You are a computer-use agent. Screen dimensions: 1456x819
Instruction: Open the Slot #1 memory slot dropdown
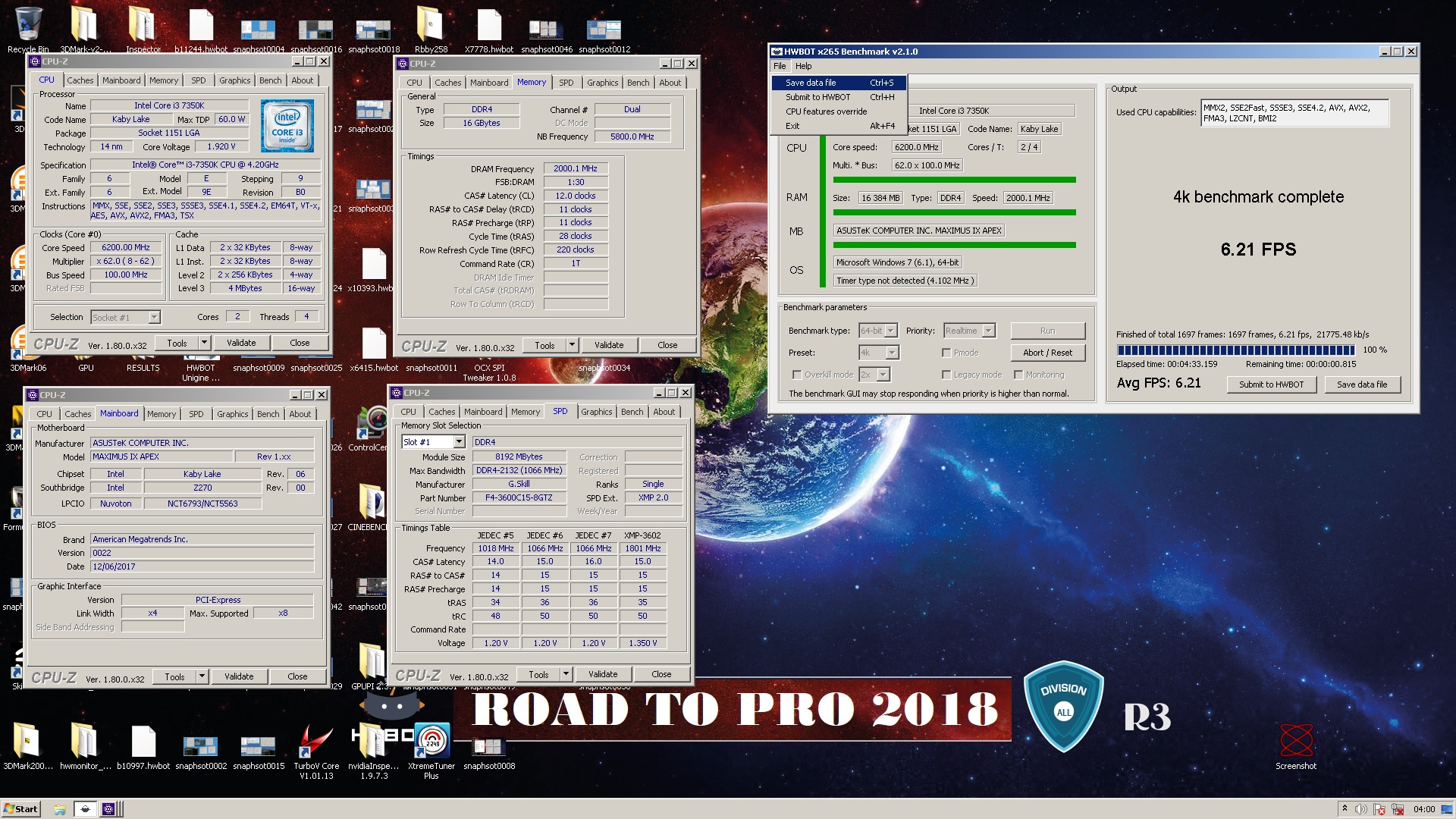click(x=433, y=442)
